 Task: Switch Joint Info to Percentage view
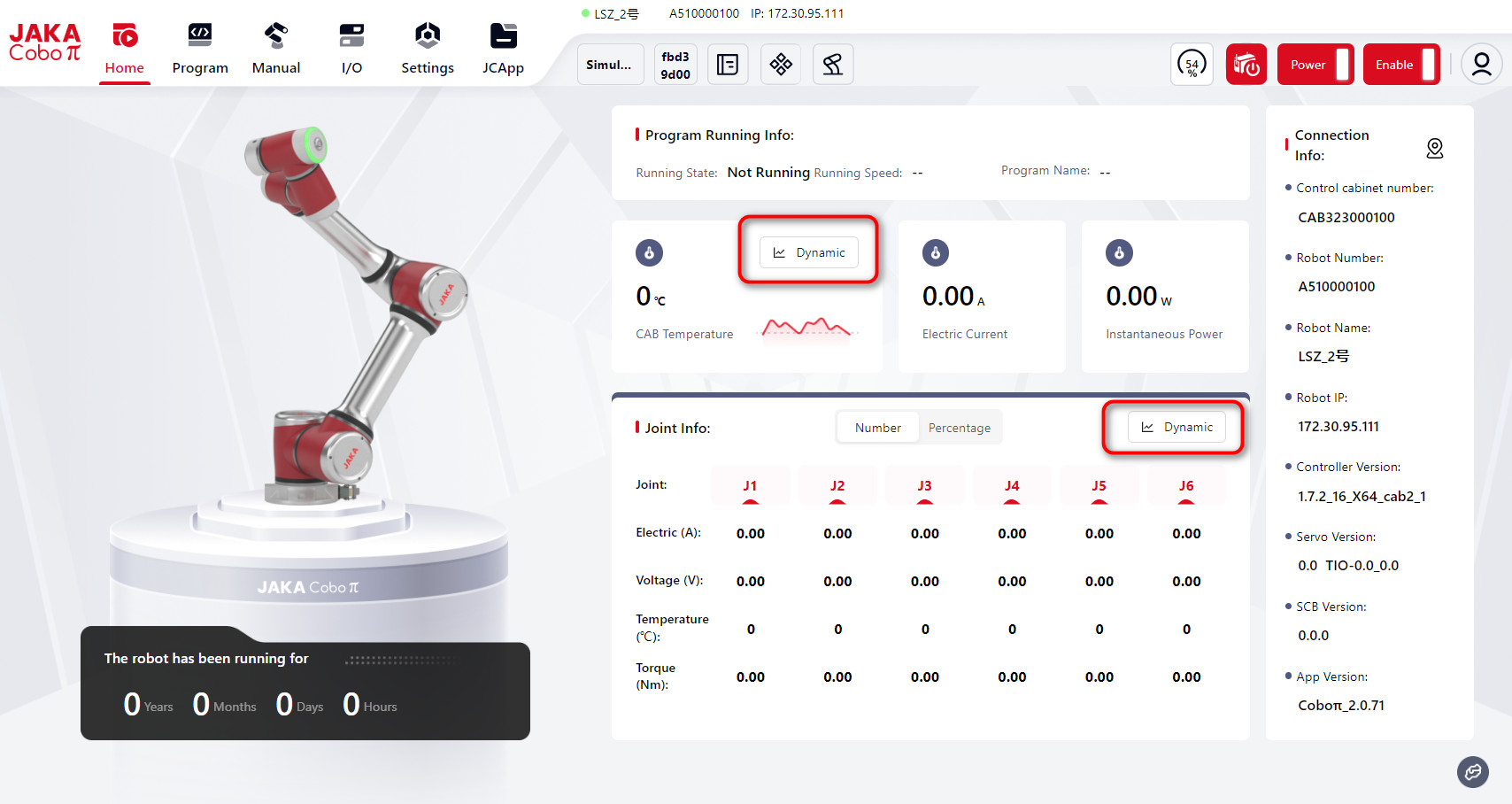click(959, 428)
